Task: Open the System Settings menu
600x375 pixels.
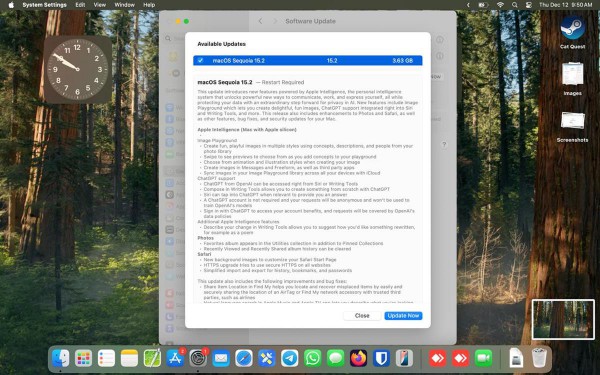Action: tap(44, 5)
